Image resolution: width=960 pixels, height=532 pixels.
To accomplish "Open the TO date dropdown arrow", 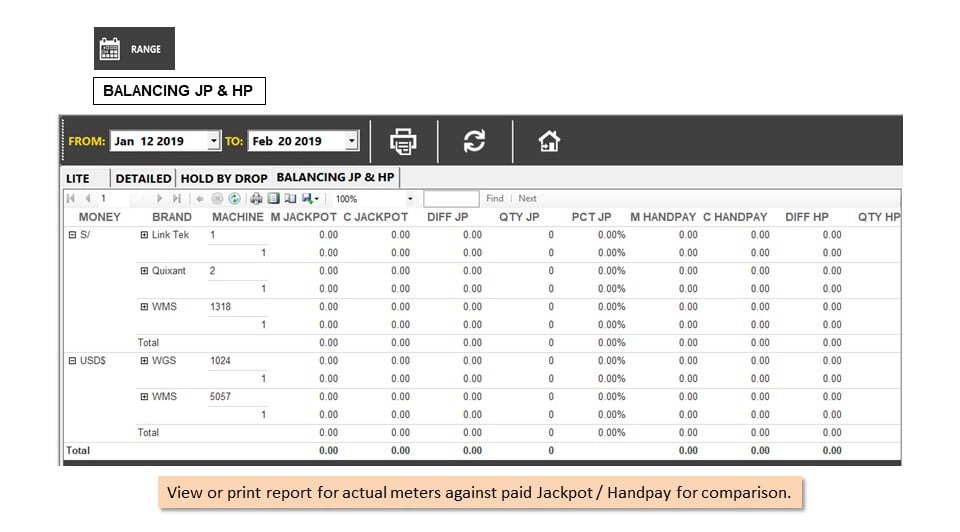I will click(351, 141).
